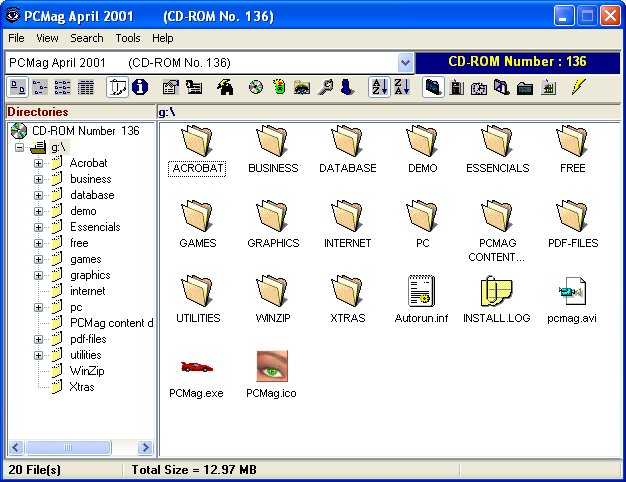The width and height of the screenshot is (626, 482).
Task: Expand the pdf-files tree folder
Action: 38,339
